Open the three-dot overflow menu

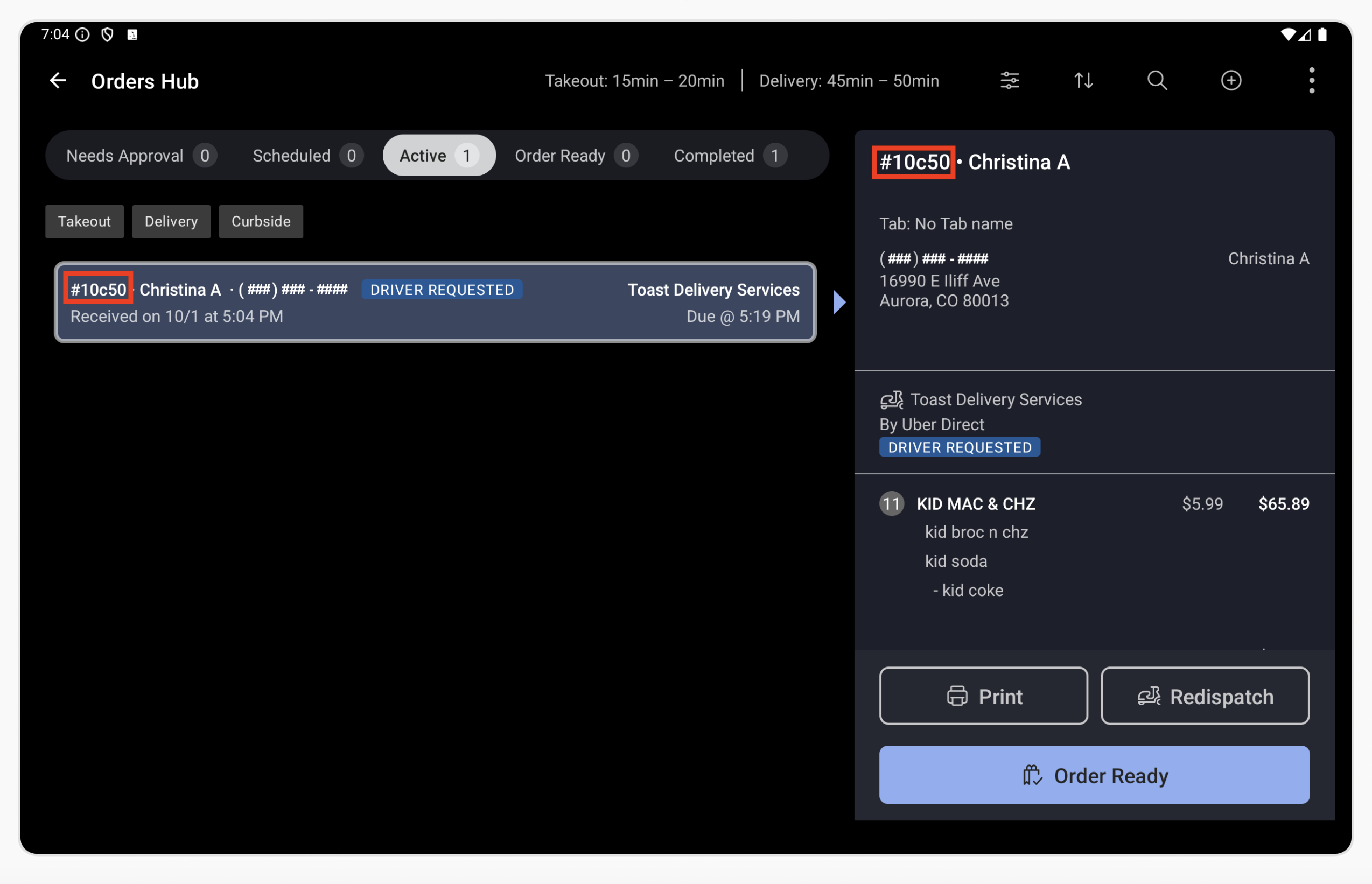tap(1312, 80)
